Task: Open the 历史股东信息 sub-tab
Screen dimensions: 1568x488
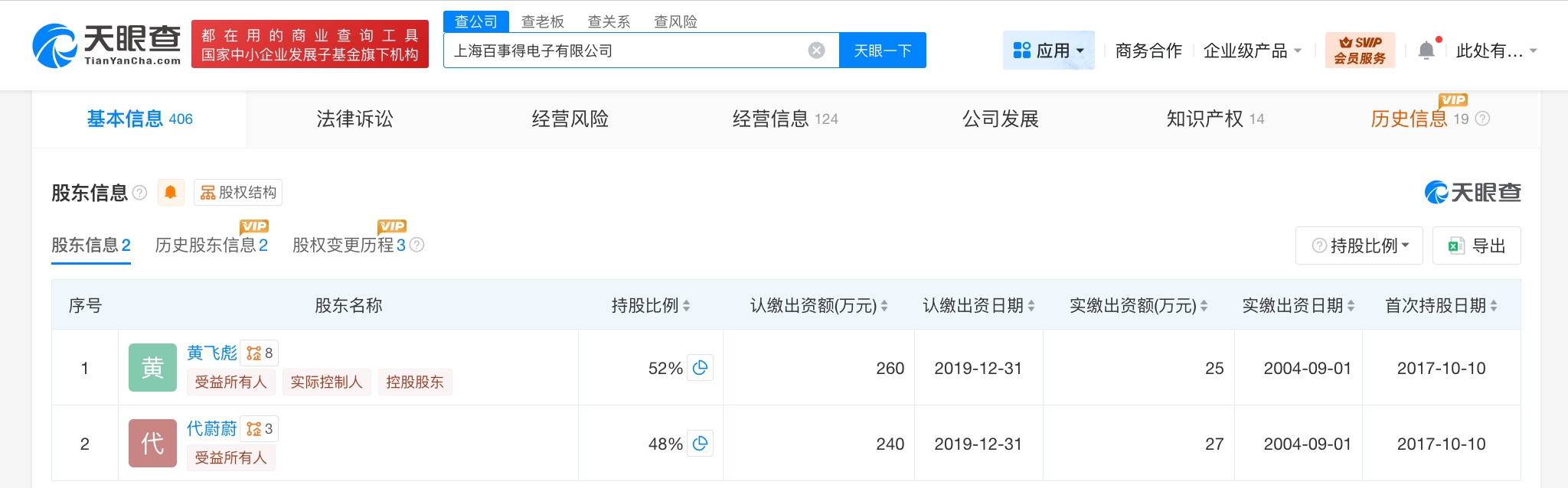Action: [x=211, y=245]
